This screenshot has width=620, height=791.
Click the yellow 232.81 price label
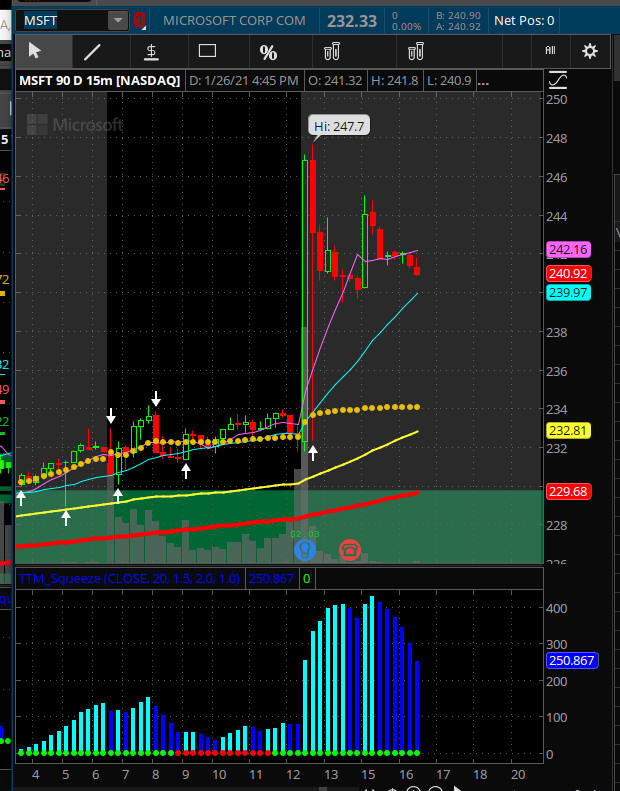[566, 430]
